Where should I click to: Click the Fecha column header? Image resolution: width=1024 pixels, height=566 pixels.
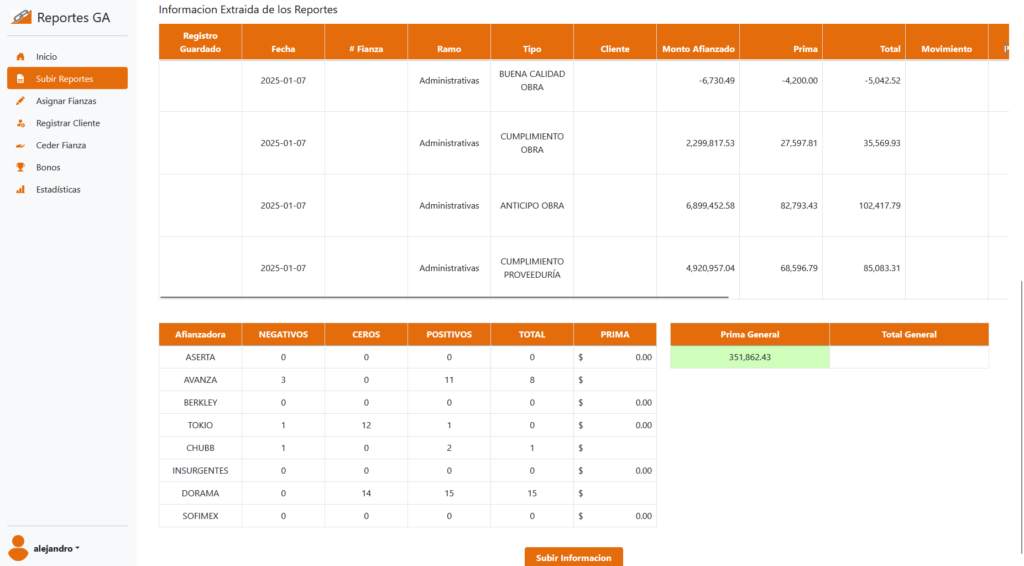(283, 49)
